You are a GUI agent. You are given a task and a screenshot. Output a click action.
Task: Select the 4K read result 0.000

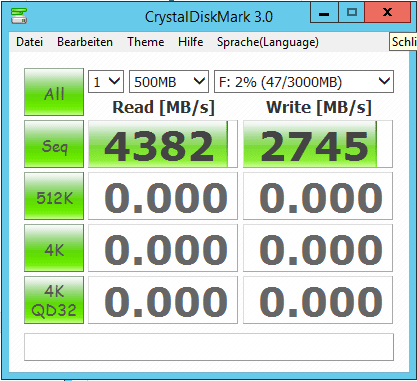[163, 248]
